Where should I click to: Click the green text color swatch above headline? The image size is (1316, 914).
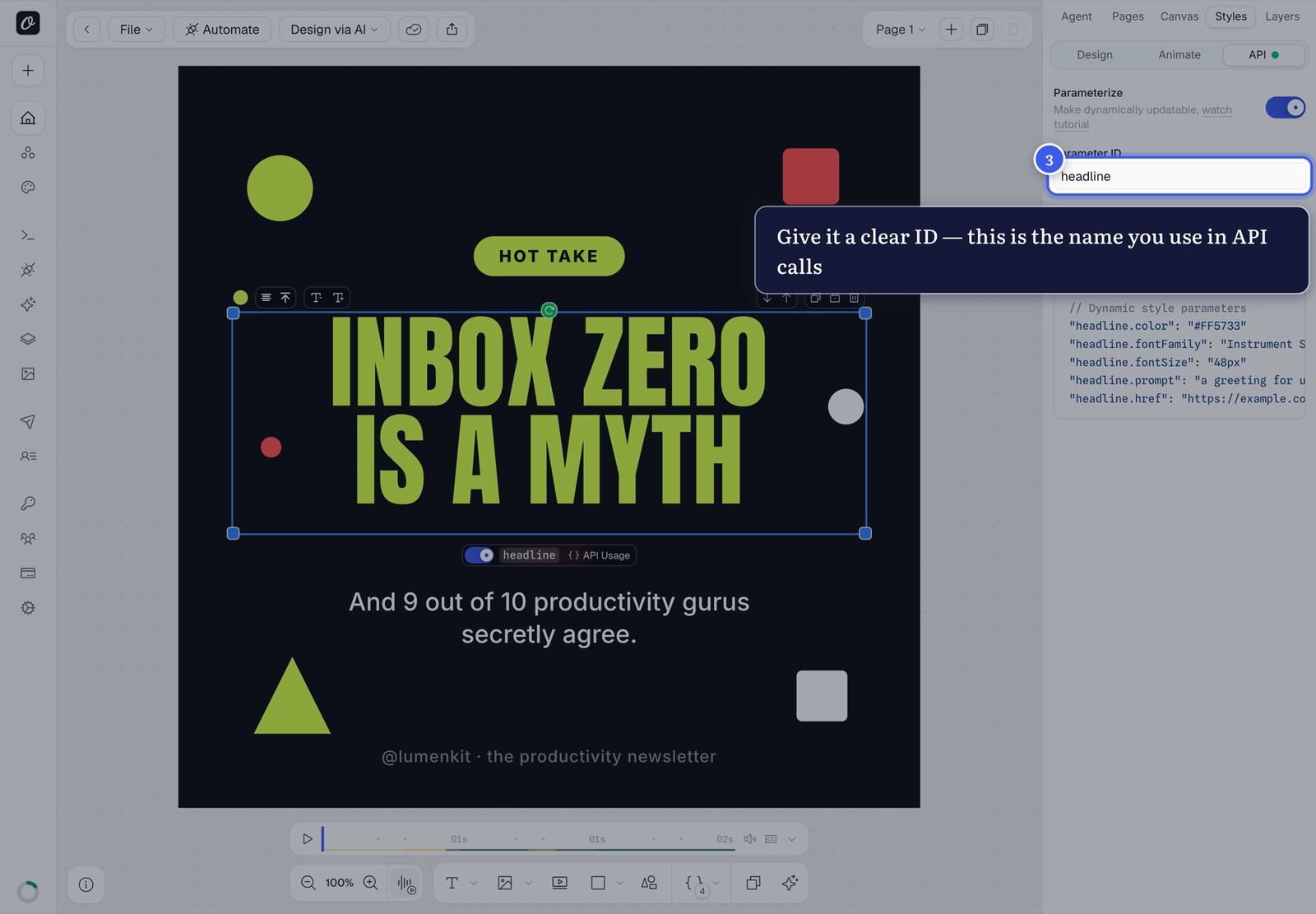coord(240,297)
